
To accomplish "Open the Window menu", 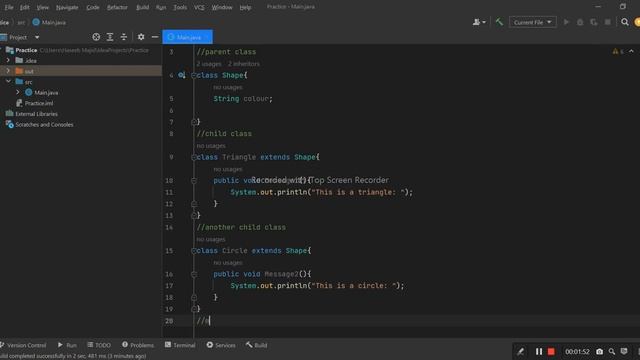I will pyautogui.click(x=222, y=7).
